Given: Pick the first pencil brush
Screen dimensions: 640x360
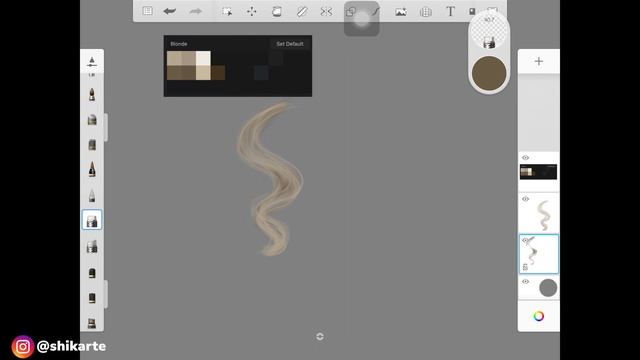Looking at the screenshot, I should click(92, 94).
